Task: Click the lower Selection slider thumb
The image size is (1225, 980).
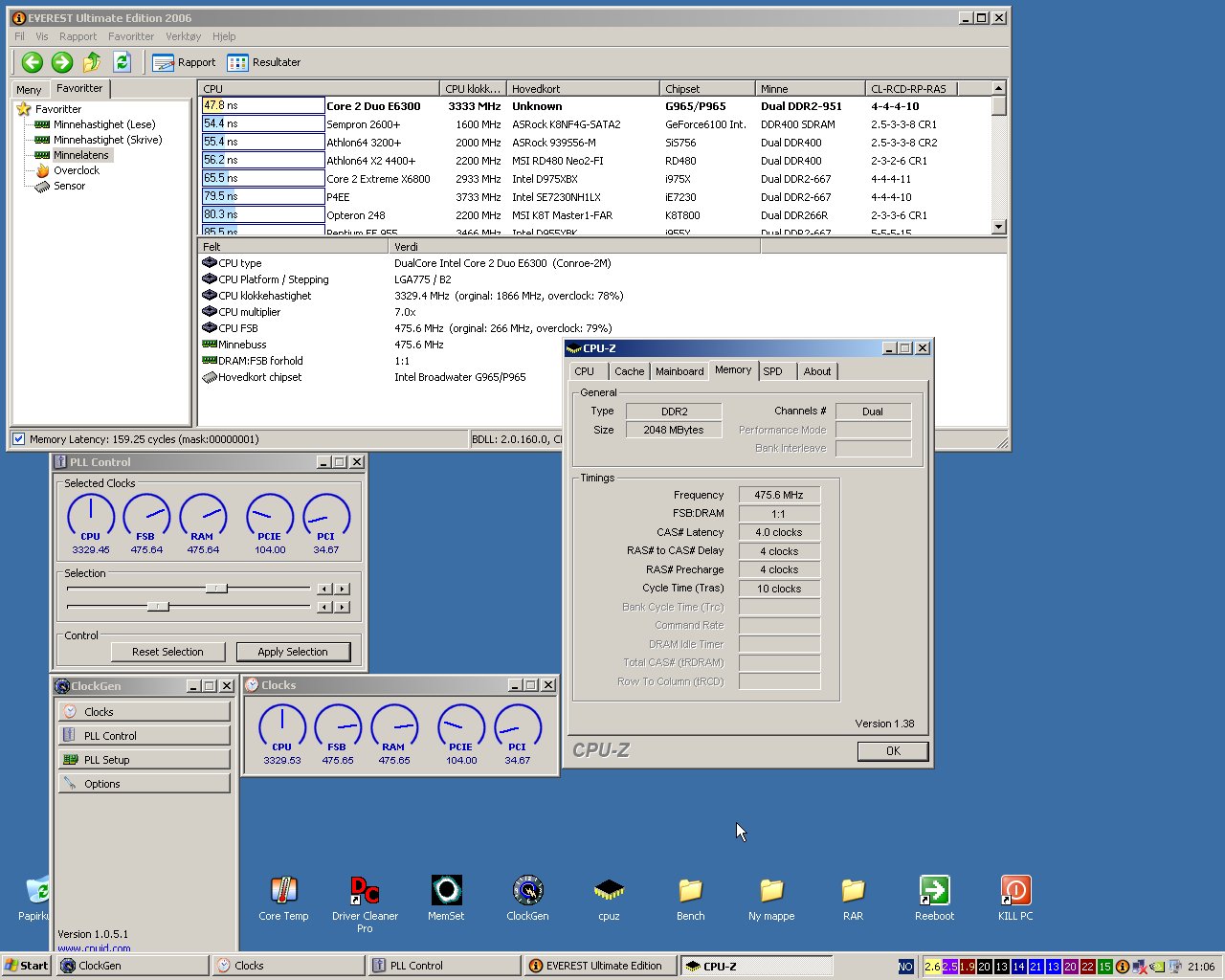Action: tap(159, 607)
